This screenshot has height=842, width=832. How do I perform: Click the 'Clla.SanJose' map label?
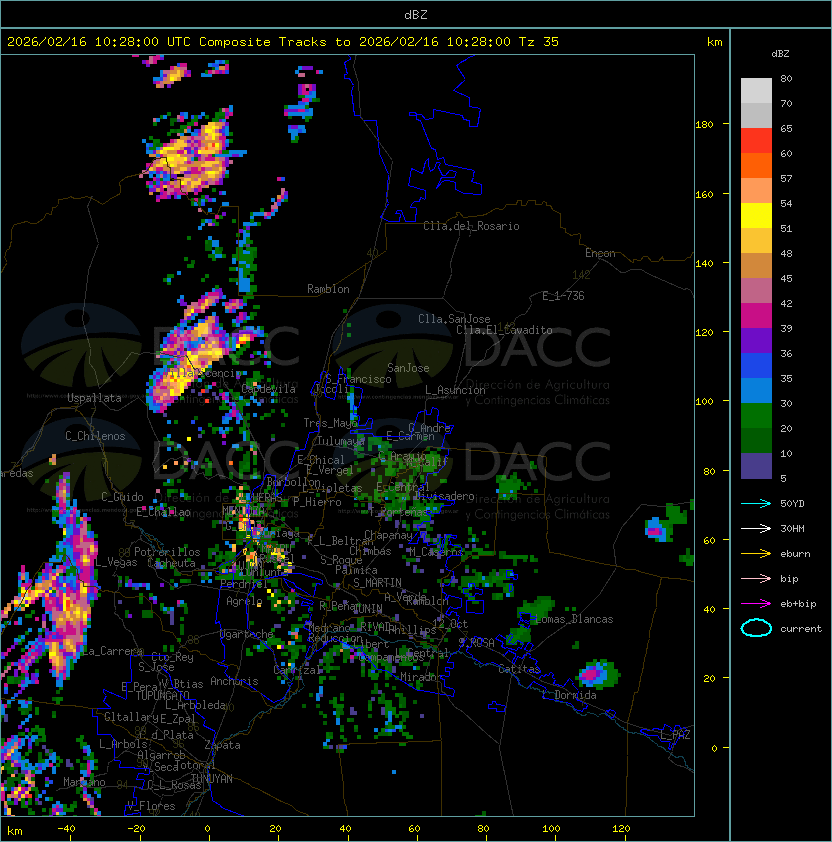point(454,319)
